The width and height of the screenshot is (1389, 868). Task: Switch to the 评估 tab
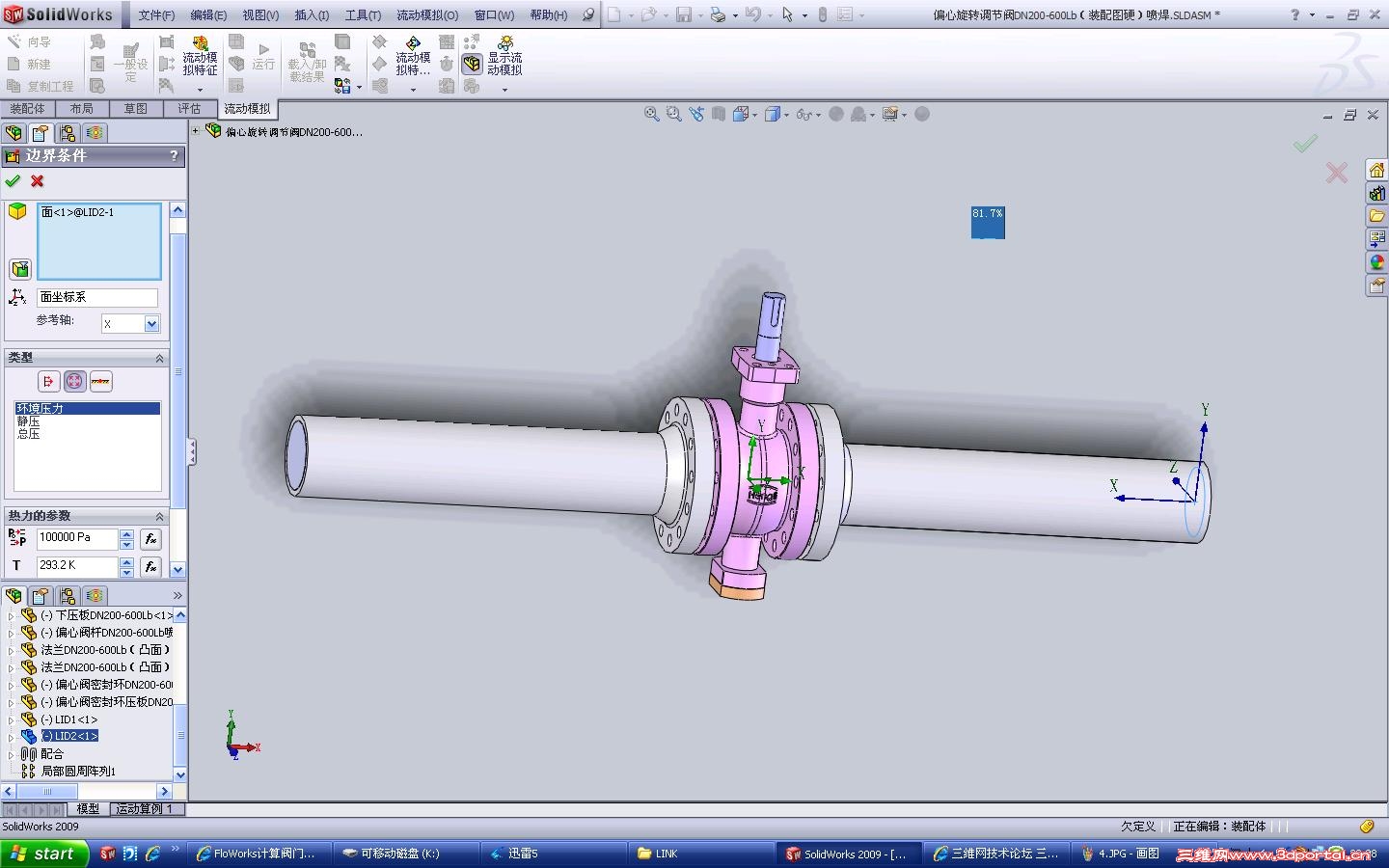[x=189, y=109]
